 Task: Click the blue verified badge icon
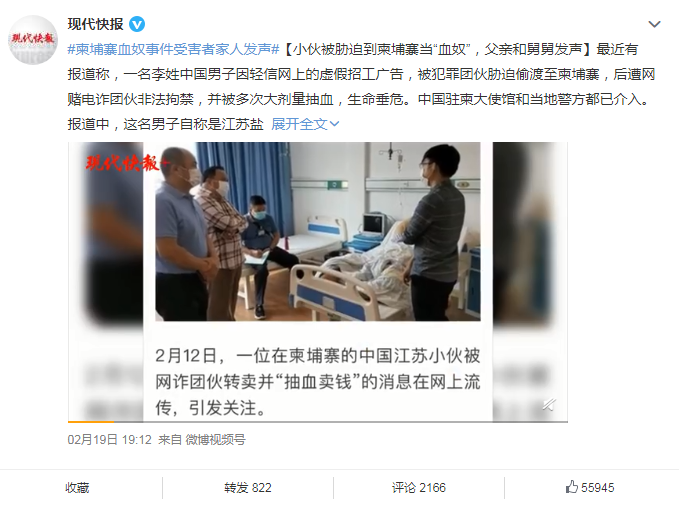coord(137,24)
